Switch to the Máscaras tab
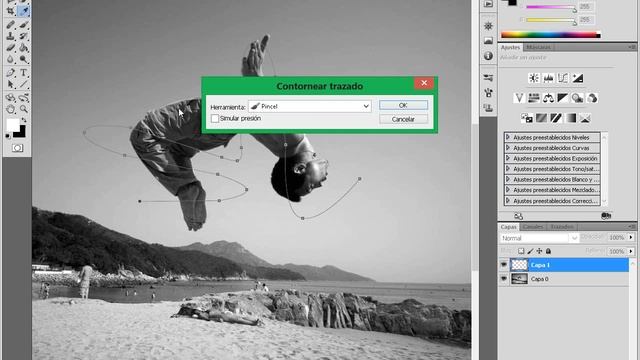640x360 pixels. (538, 47)
